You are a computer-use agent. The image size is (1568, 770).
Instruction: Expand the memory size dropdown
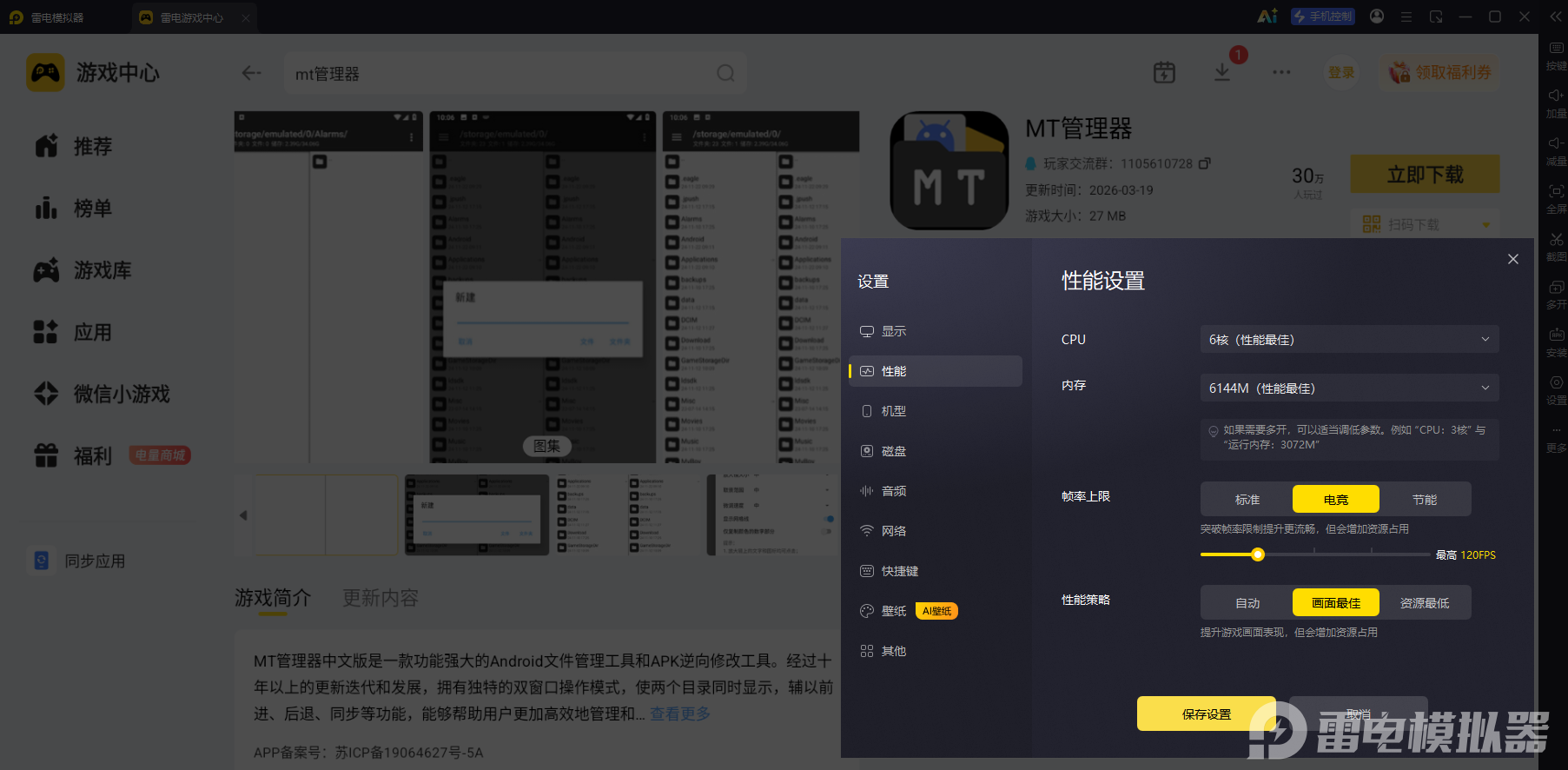click(x=1349, y=388)
